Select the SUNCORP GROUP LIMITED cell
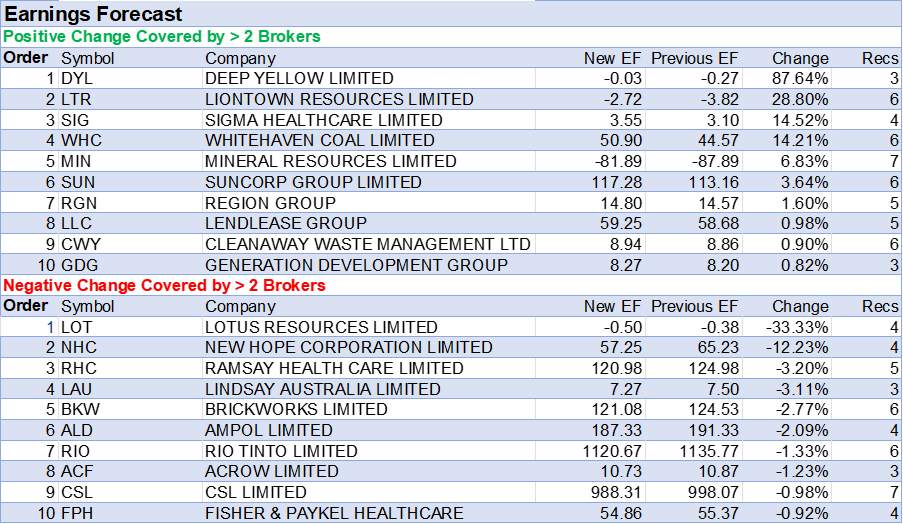 (313, 183)
